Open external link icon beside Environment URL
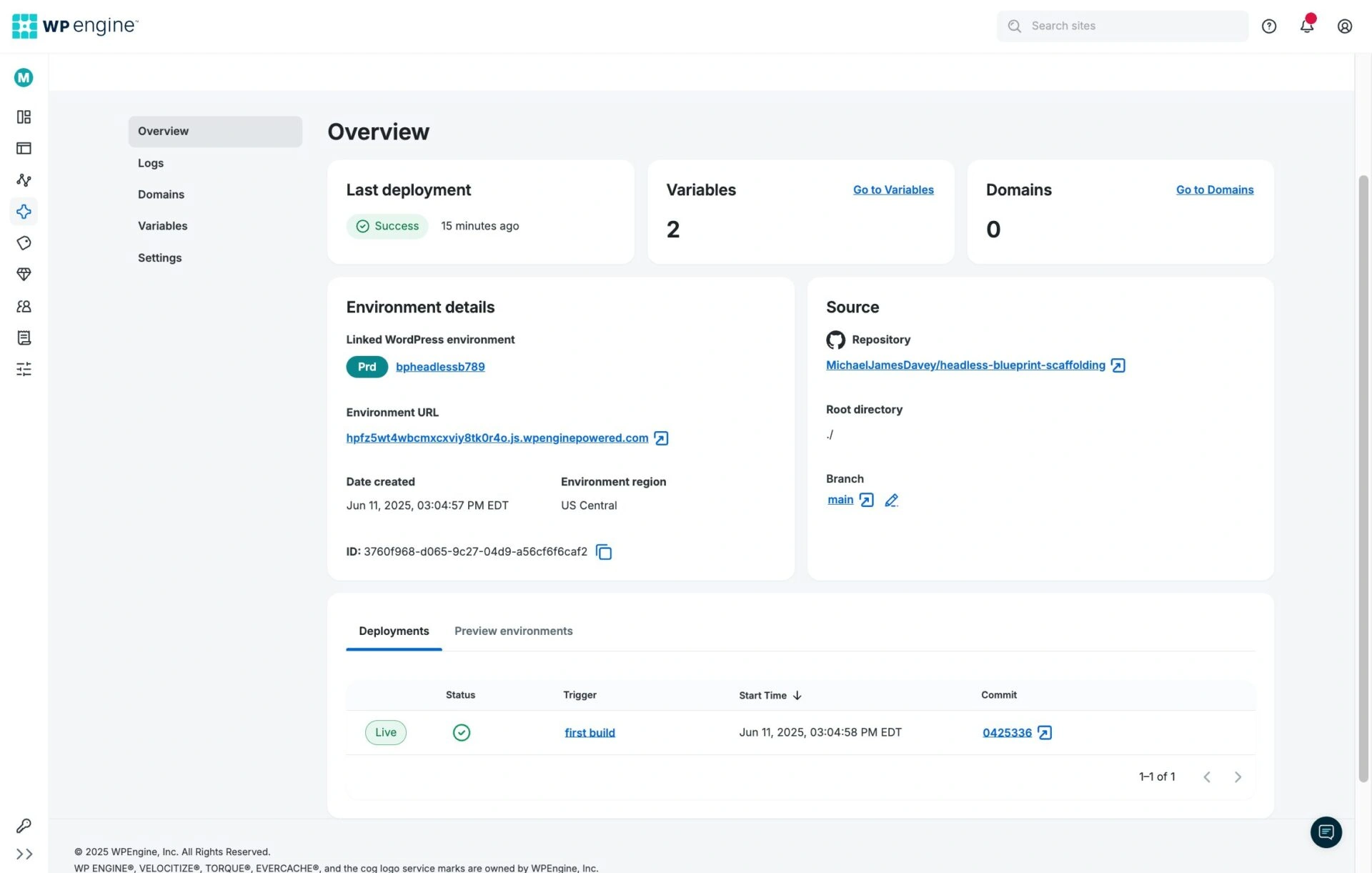This screenshot has width=1372, height=873. click(661, 438)
